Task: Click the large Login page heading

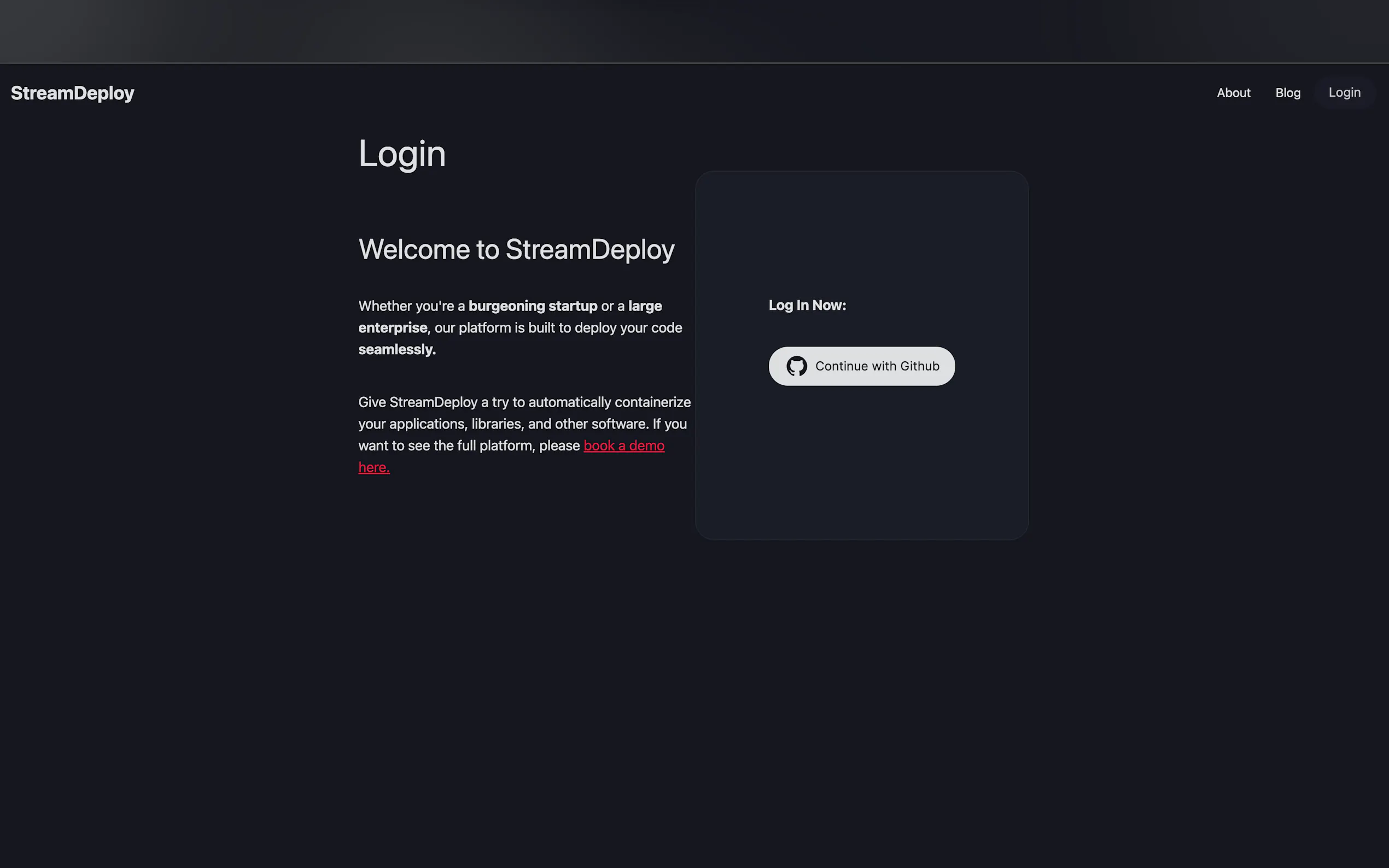Action: 402,154
